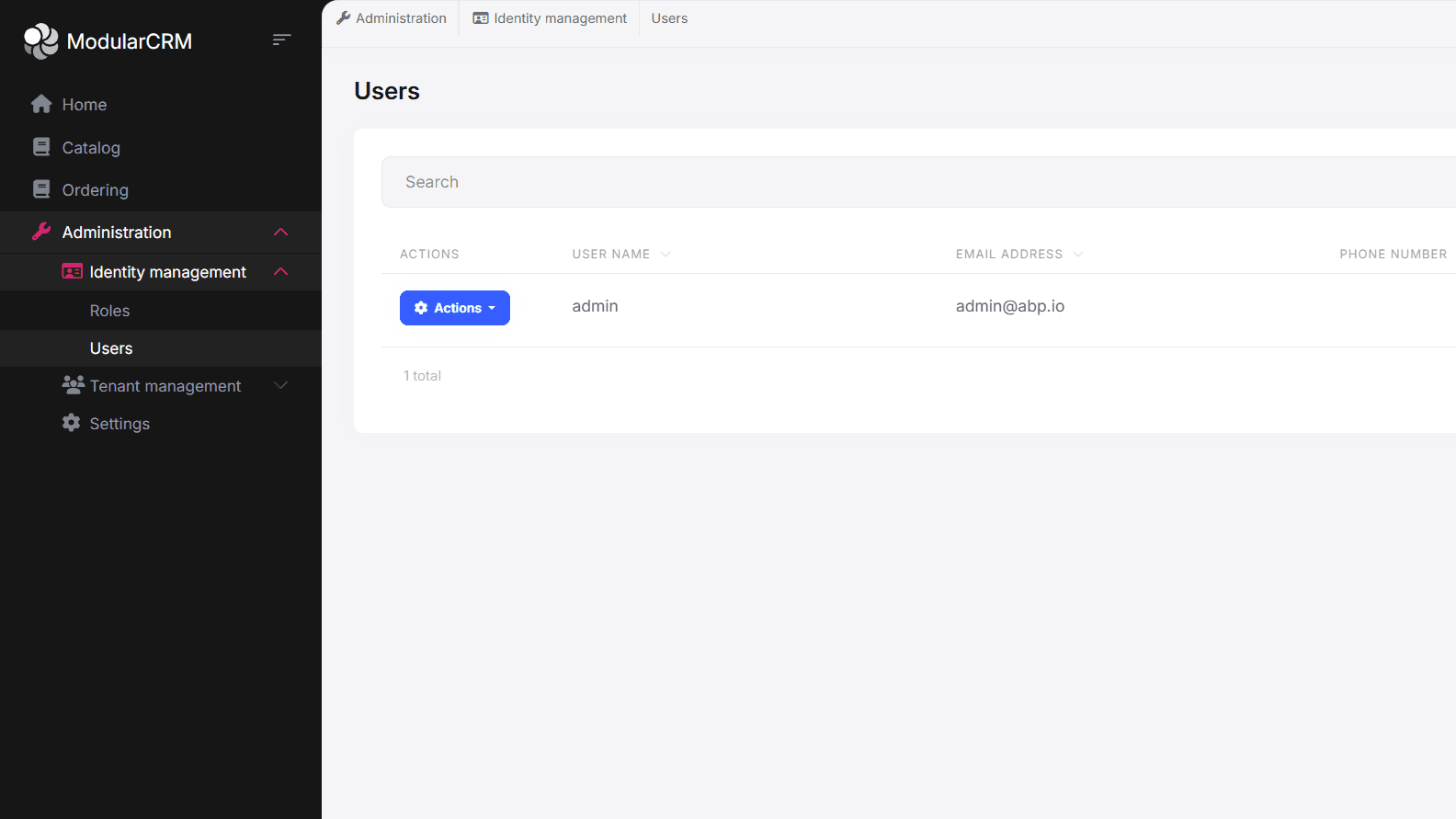Collapse the sidebar with the hamburger icon
The height and width of the screenshot is (819, 1456).
[x=282, y=40]
